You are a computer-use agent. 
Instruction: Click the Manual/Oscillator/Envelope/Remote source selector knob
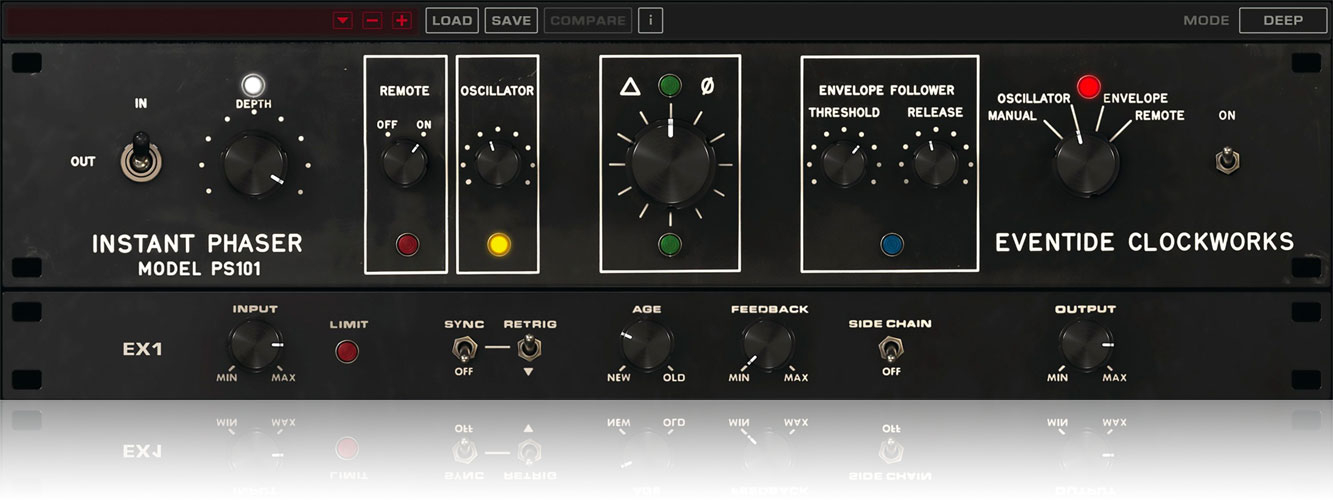coord(1085,164)
